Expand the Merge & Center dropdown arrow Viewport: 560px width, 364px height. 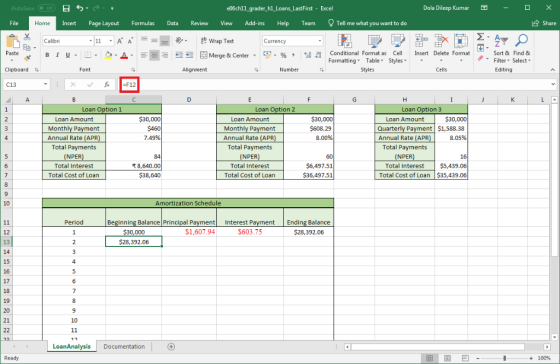(255, 55)
